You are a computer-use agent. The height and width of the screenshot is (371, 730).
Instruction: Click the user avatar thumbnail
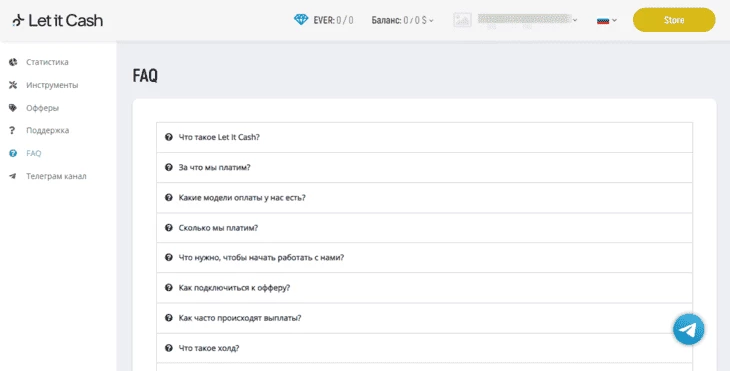(x=462, y=20)
